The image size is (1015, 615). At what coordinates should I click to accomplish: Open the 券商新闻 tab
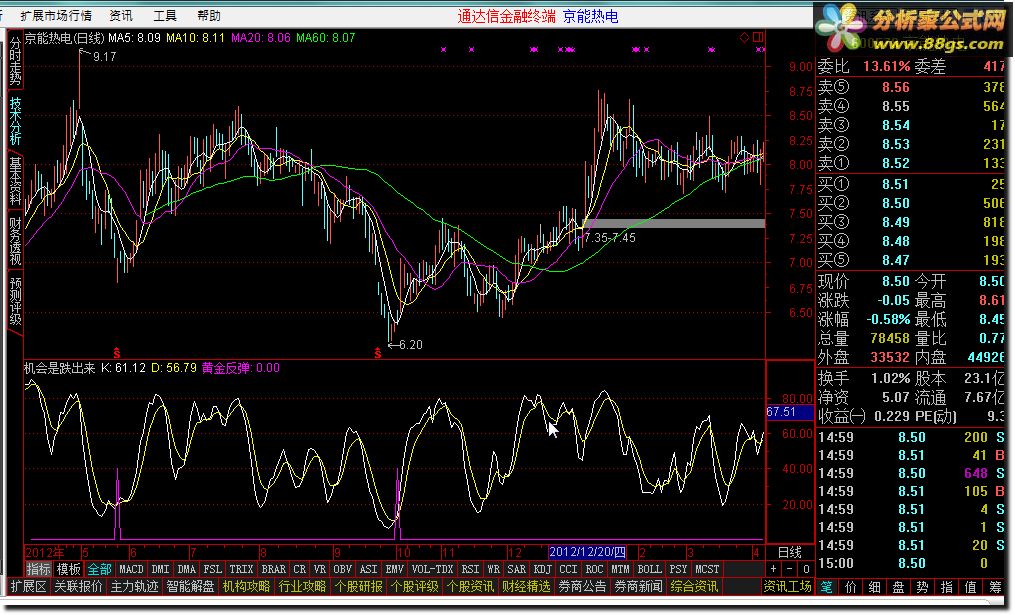tap(638, 587)
